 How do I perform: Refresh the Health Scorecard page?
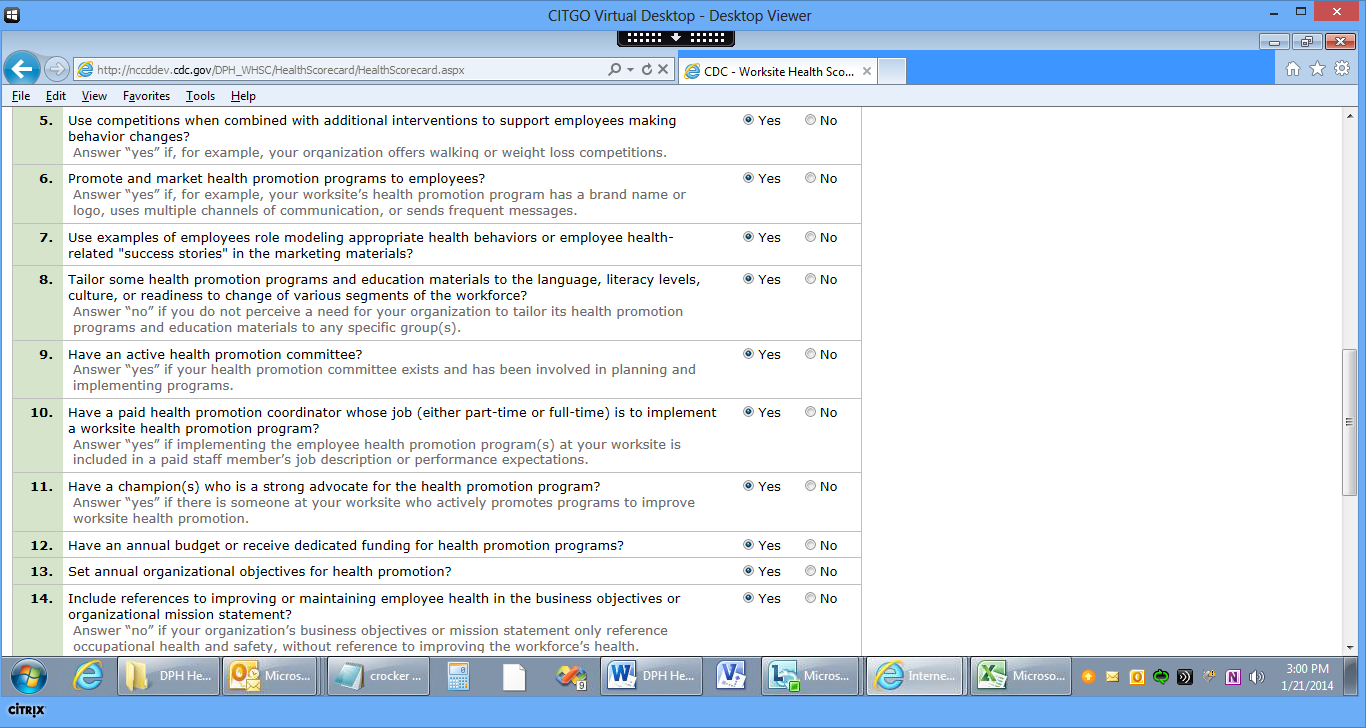pyautogui.click(x=647, y=70)
